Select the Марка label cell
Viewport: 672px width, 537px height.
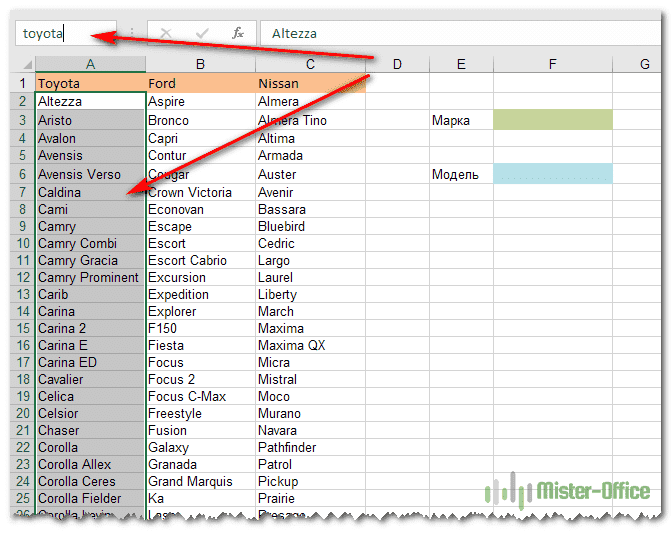pos(460,121)
